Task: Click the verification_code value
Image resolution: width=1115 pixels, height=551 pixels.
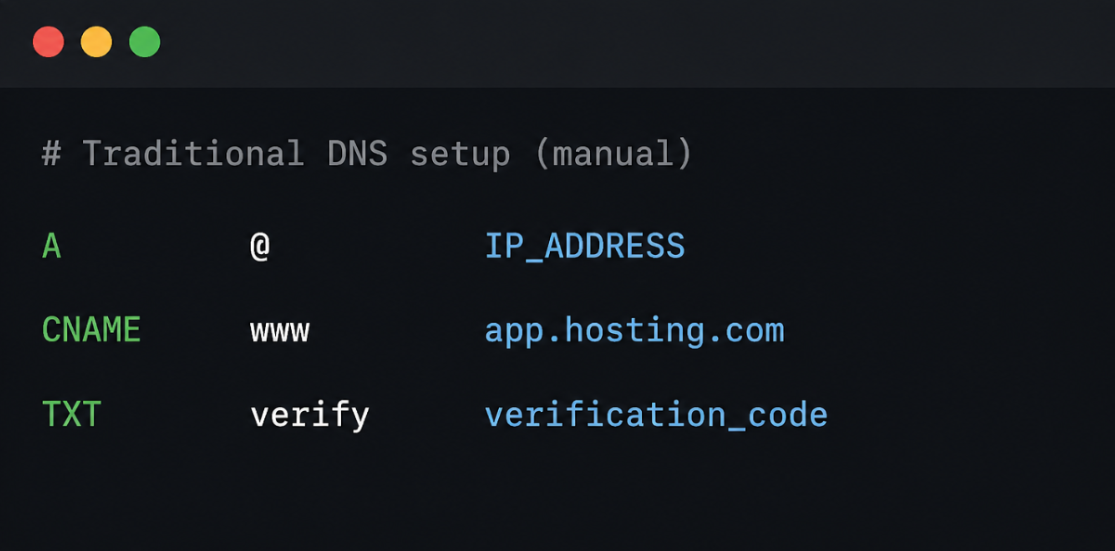Action: [656, 415]
